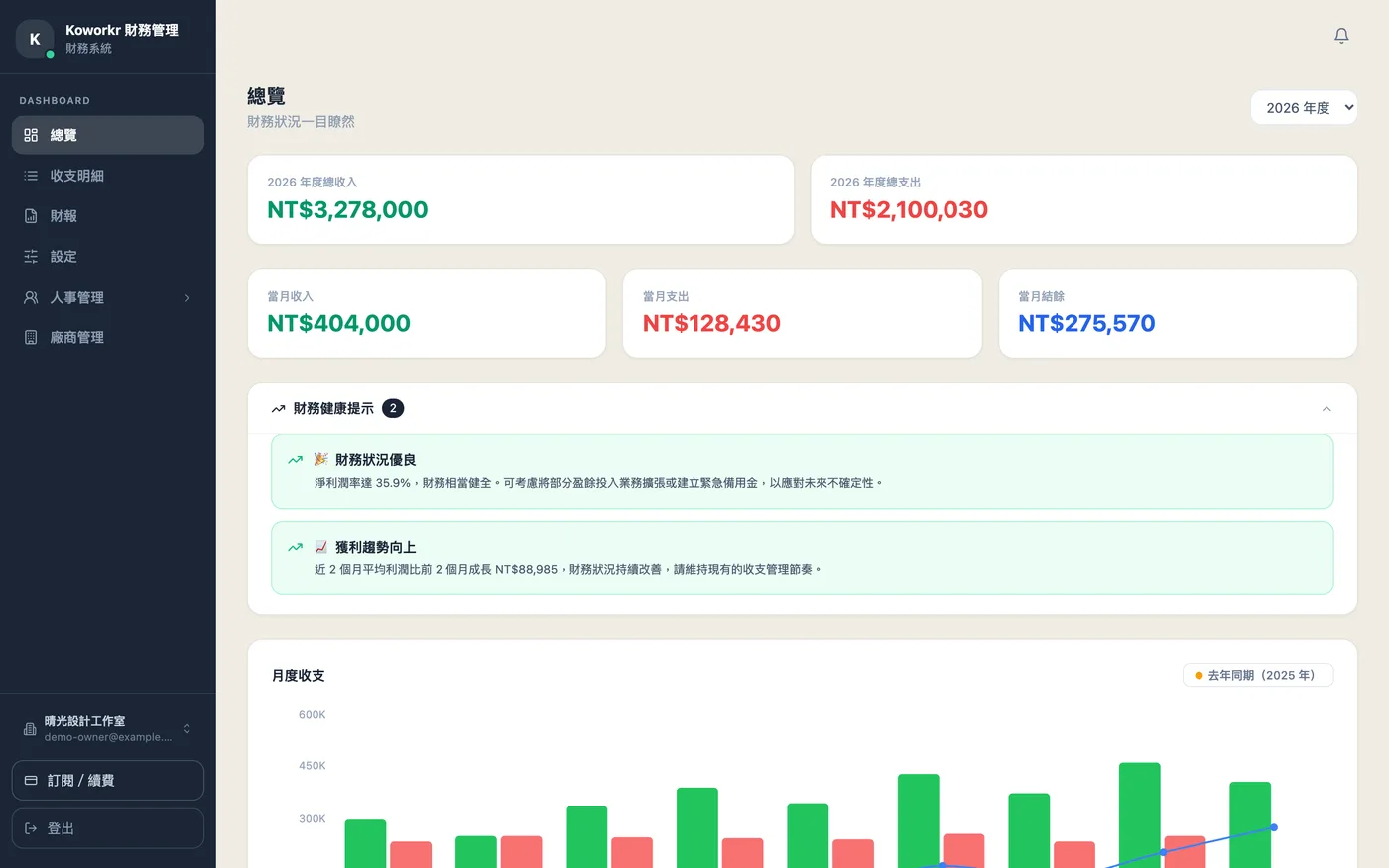
Task: Click the DASHBOARD section label in sidebar
Action: point(55,101)
